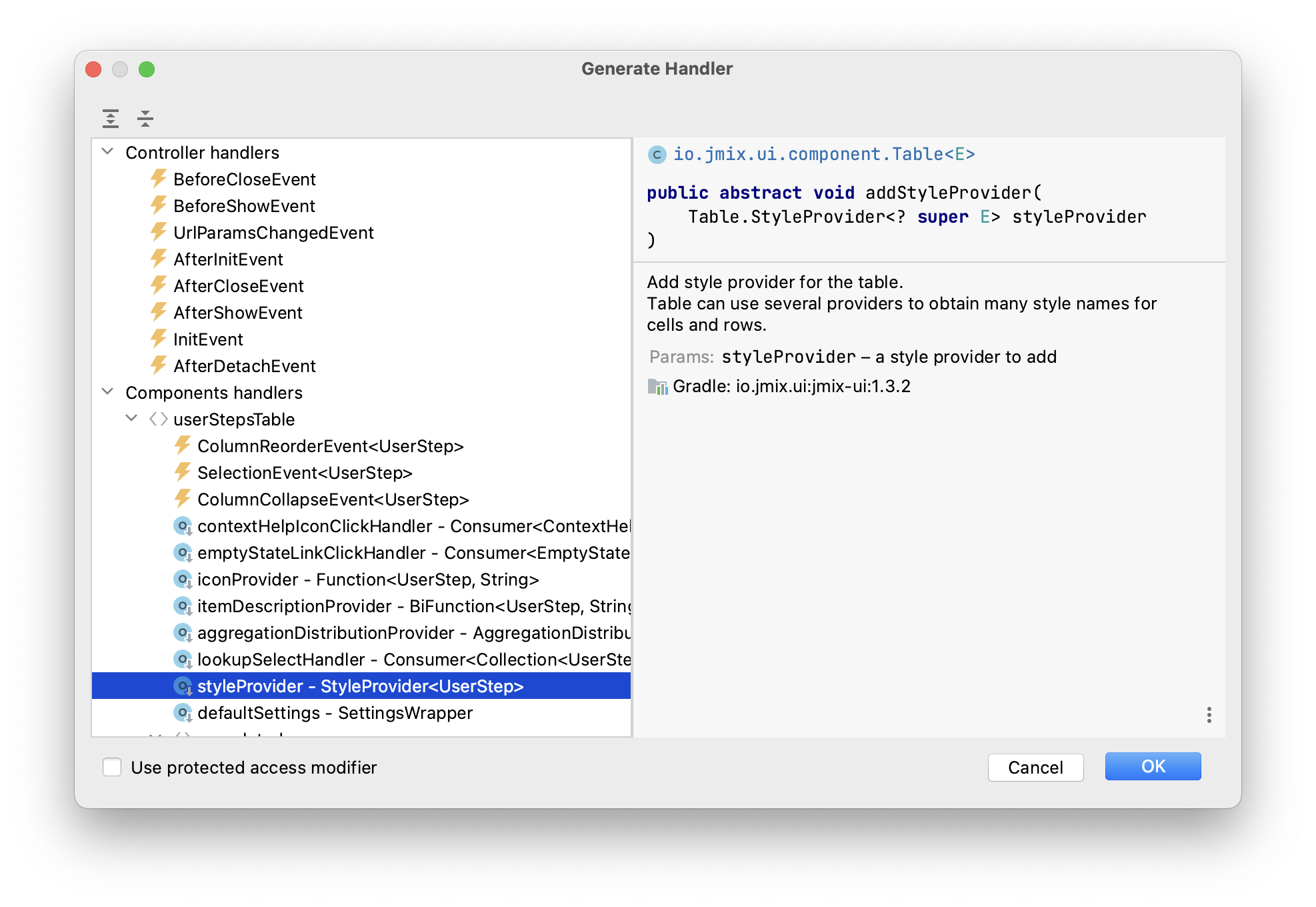
Task: Enable Use protected access modifier checkbox
Action: 112,767
